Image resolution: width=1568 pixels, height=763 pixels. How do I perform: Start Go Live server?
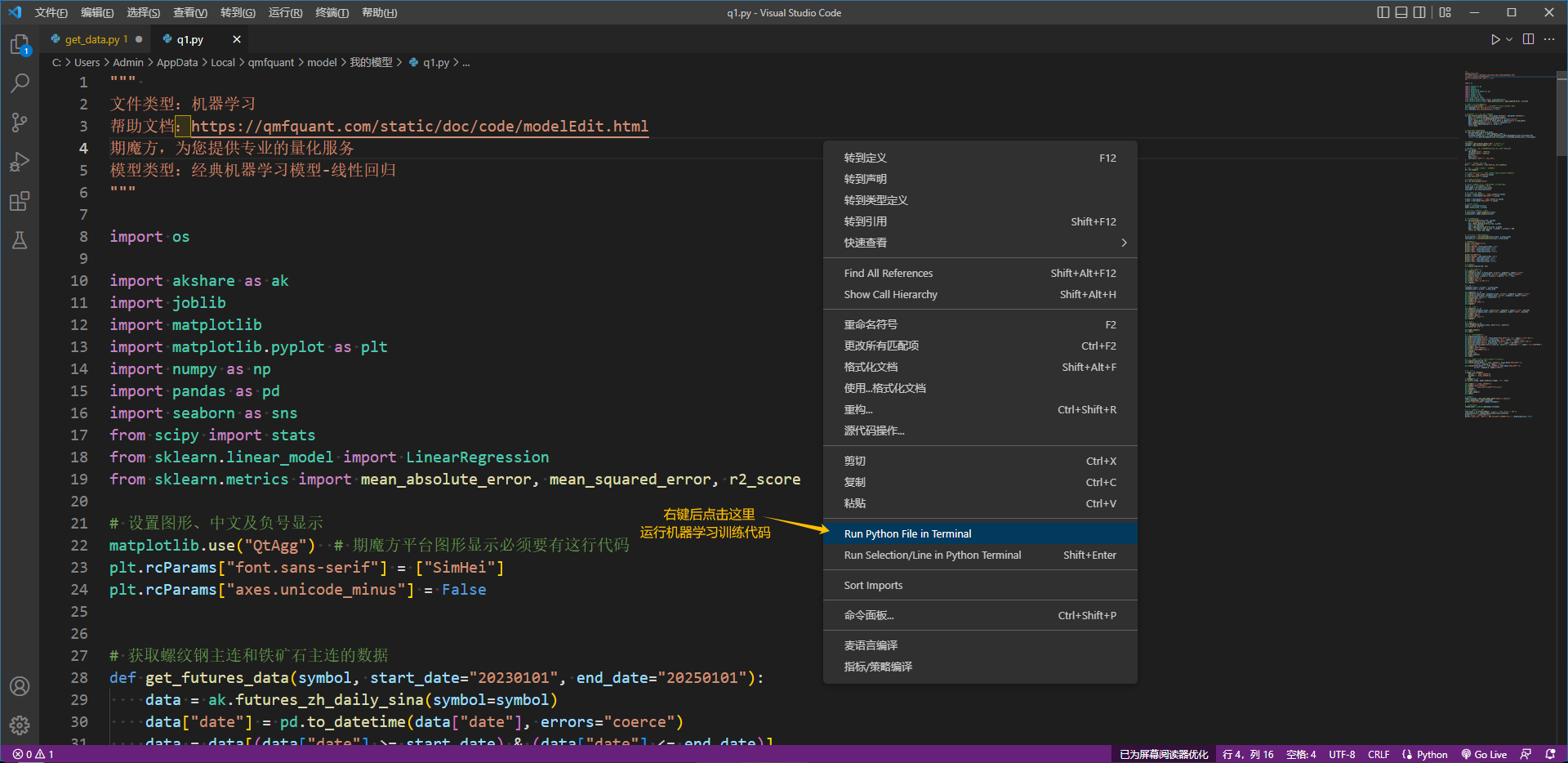click(x=1484, y=754)
